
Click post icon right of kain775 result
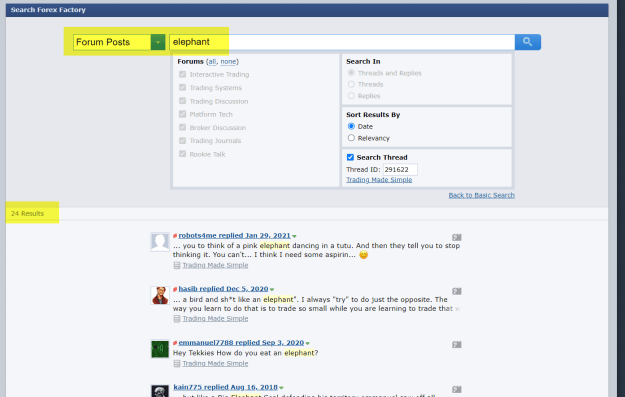(457, 389)
